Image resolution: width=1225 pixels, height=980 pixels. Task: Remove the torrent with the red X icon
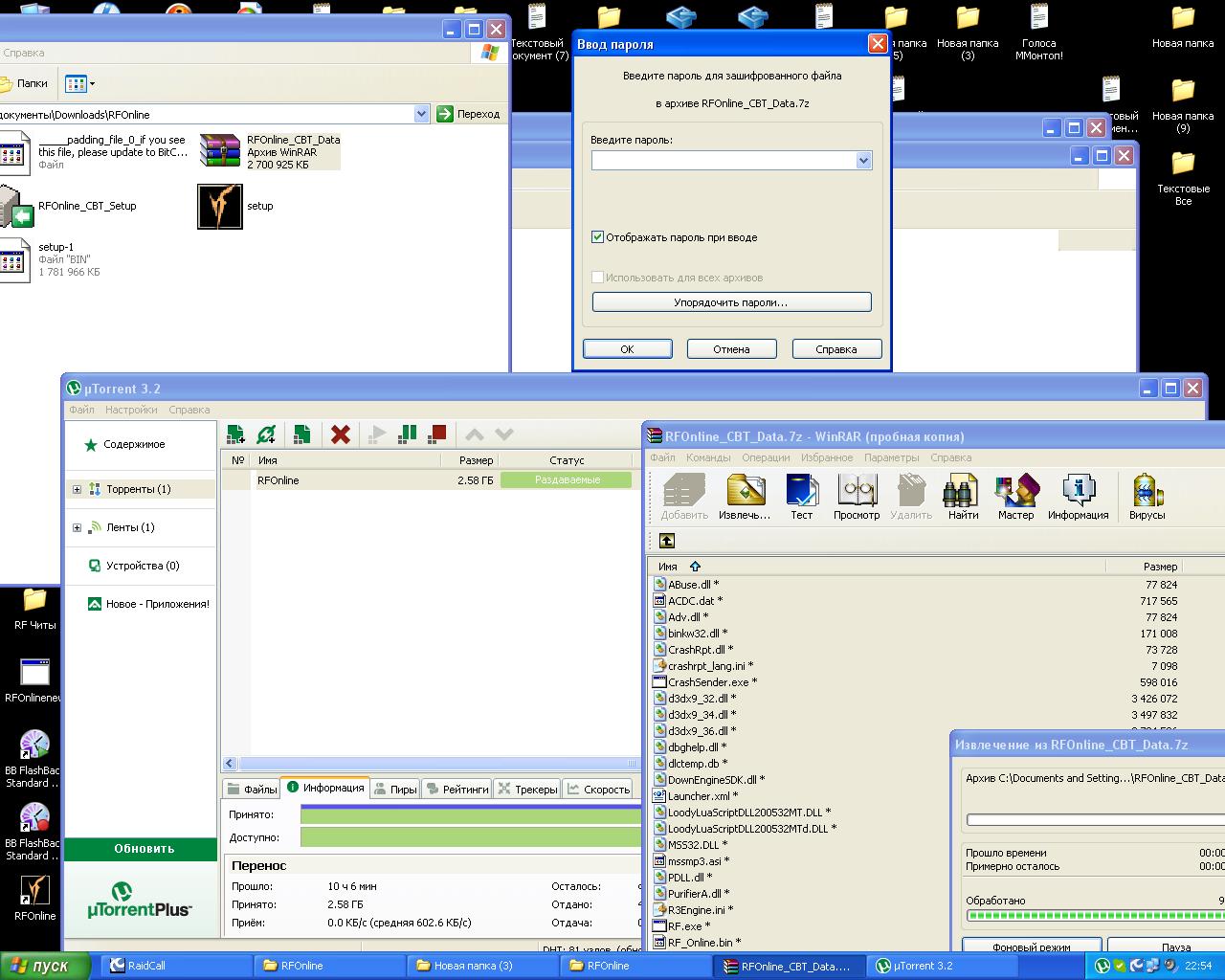[340, 434]
